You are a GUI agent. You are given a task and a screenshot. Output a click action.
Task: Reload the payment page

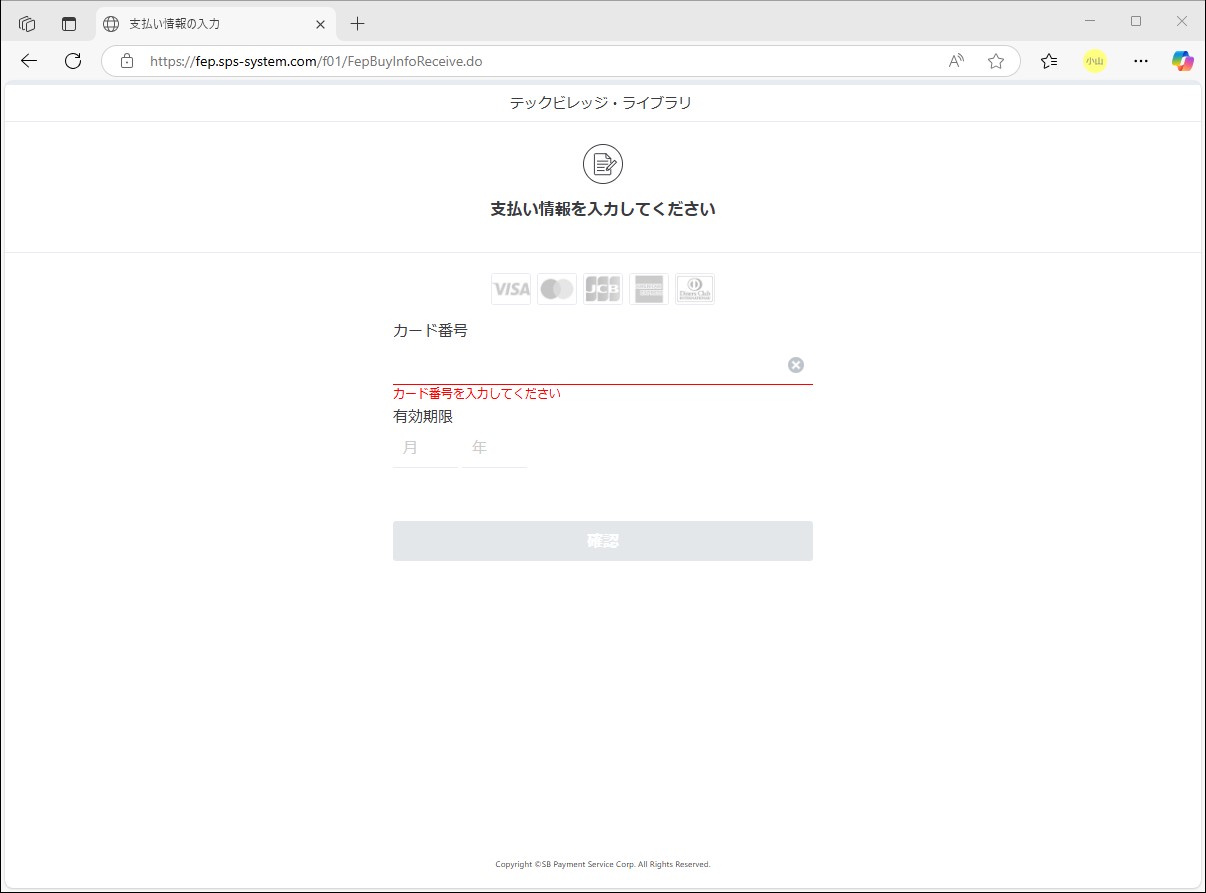pyautogui.click(x=73, y=61)
